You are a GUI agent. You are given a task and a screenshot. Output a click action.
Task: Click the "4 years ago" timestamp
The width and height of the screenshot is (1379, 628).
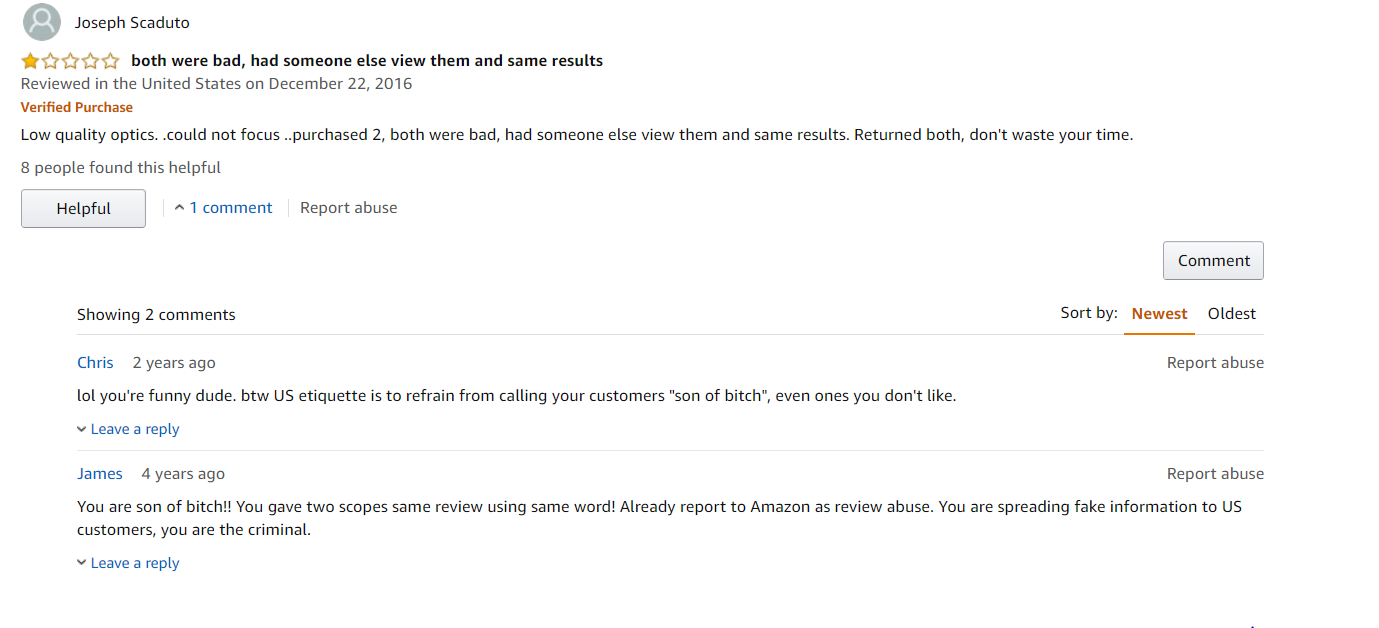click(x=183, y=474)
